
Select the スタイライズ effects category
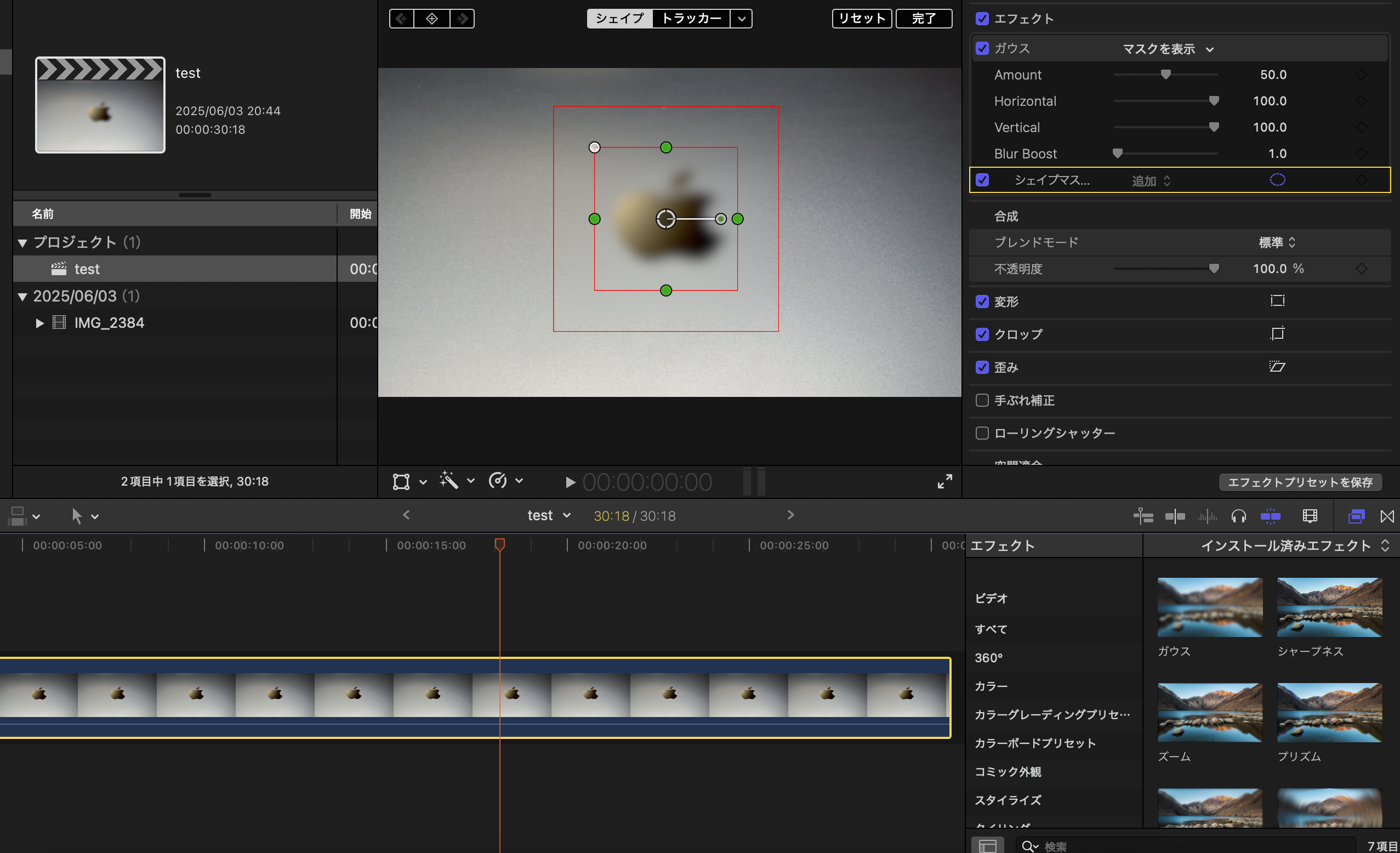[1008, 800]
